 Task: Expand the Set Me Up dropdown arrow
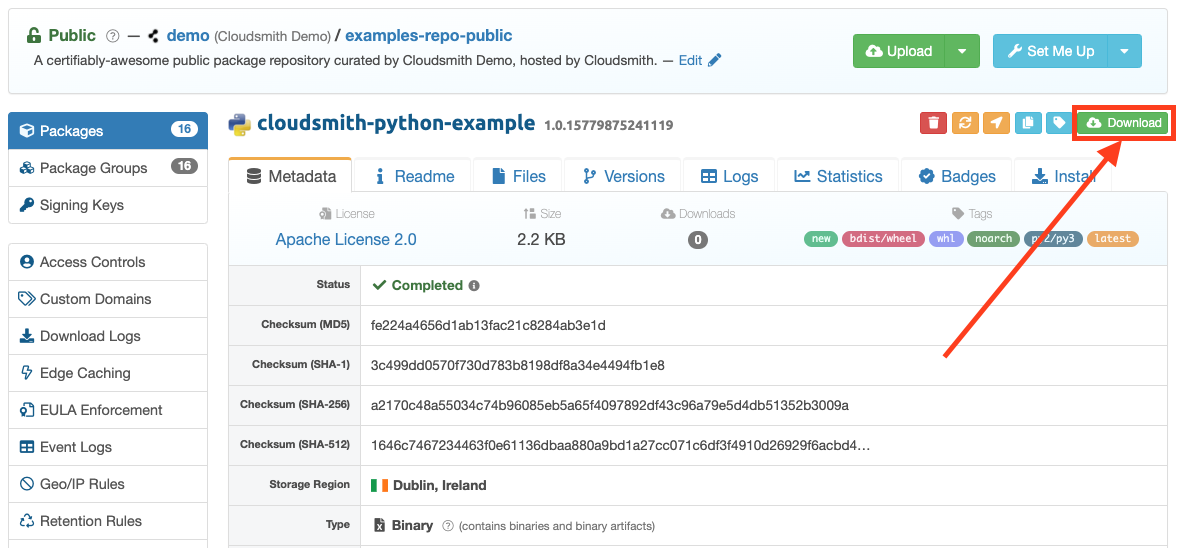(1125, 51)
